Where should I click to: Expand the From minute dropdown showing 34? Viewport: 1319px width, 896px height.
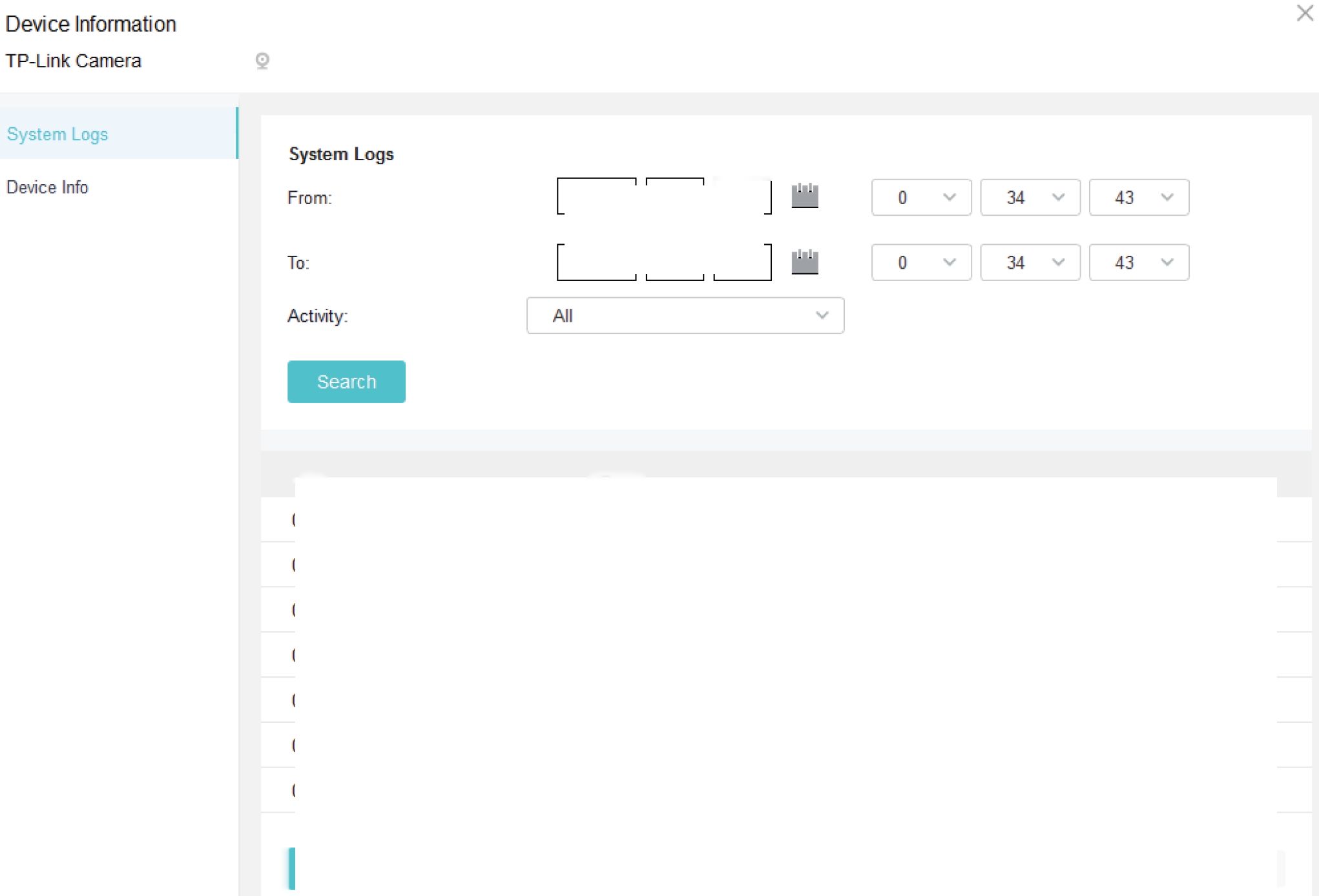[1030, 198]
